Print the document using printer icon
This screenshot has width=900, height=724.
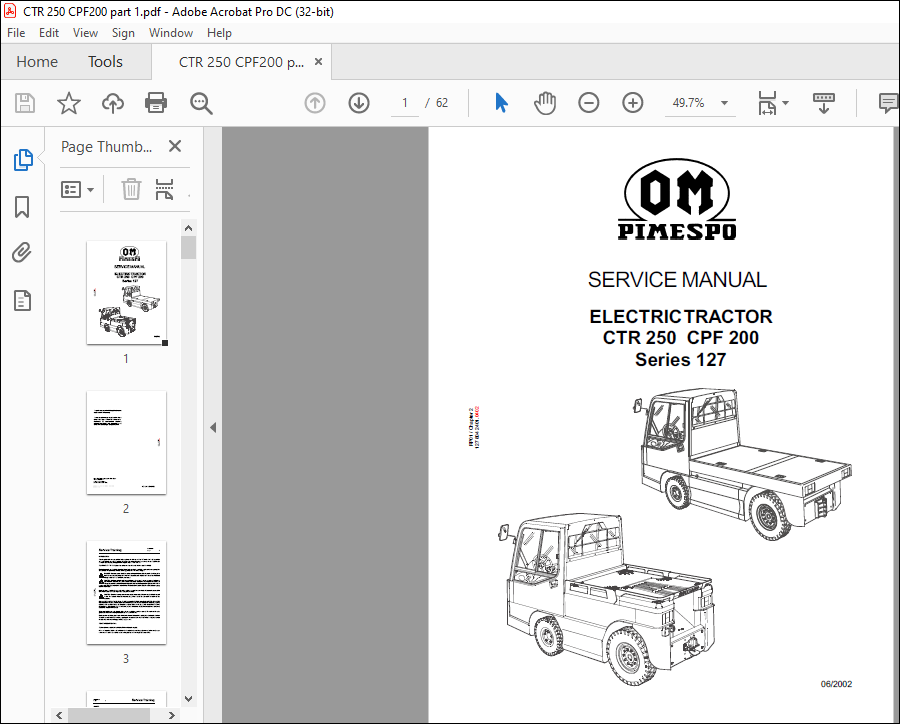point(156,103)
